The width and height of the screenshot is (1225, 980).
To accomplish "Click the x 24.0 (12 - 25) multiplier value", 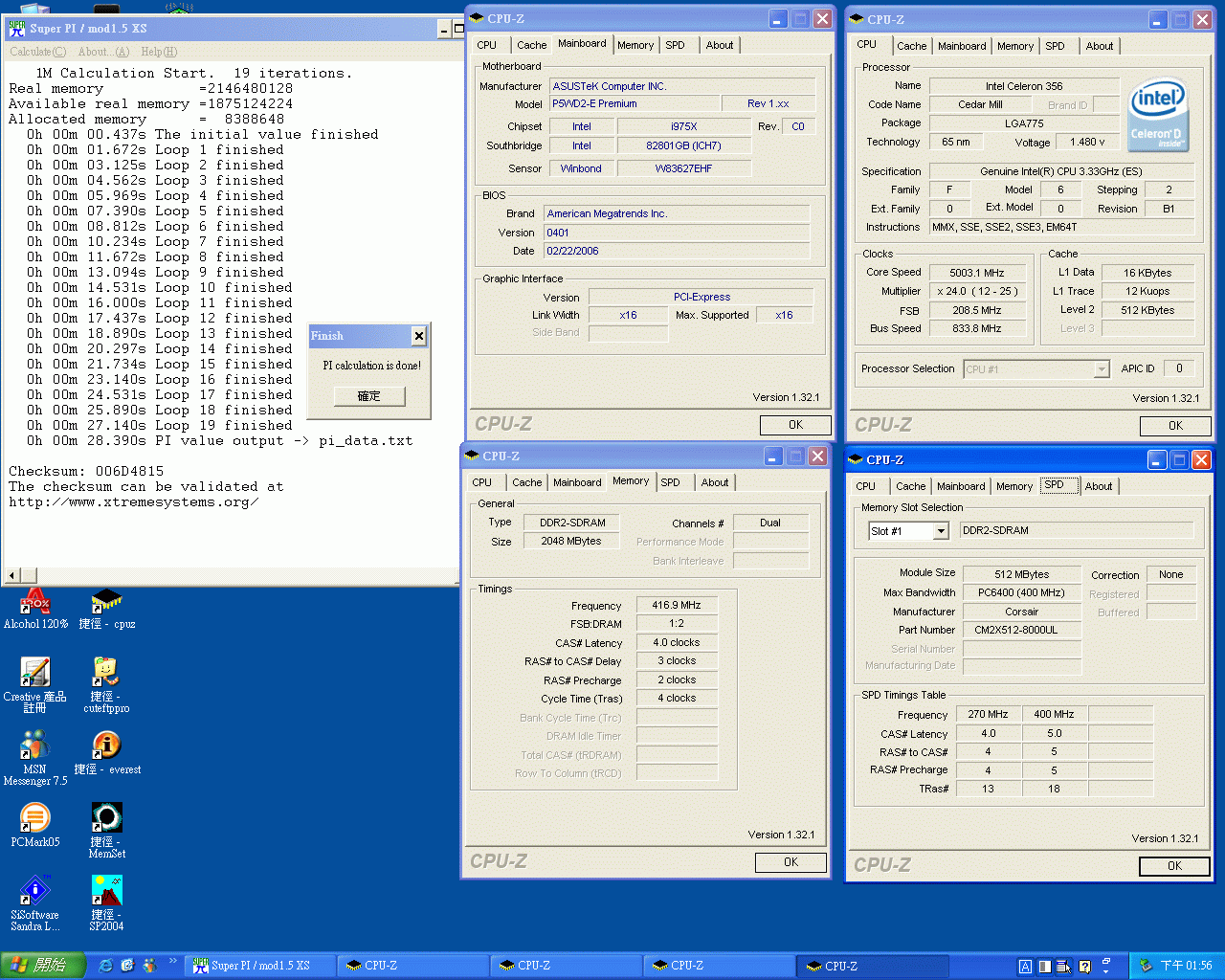I will tap(977, 291).
